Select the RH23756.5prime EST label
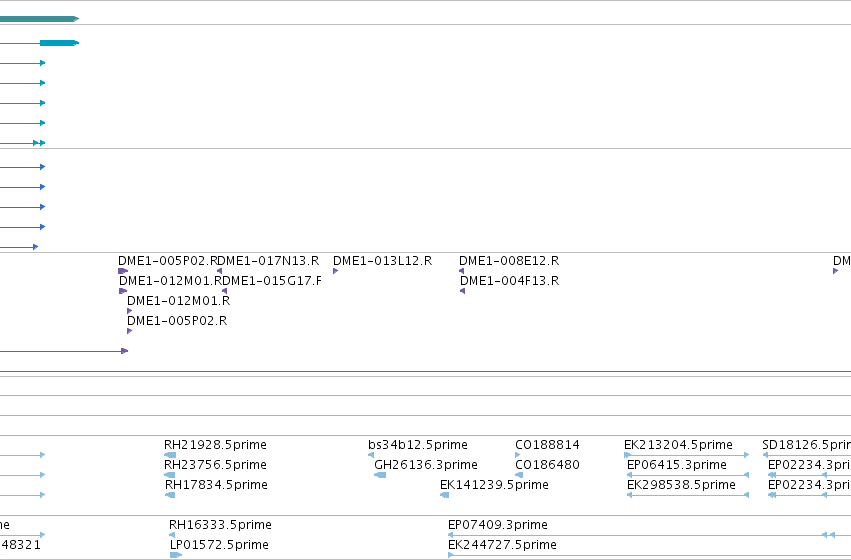The width and height of the screenshot is (851, 560). tap(215, 465)
